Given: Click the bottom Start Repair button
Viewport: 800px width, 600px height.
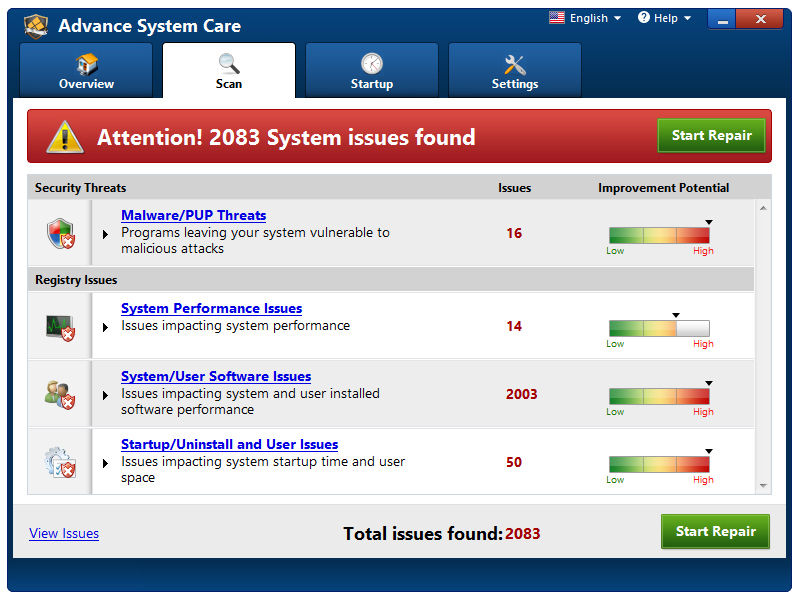Looking at the screenshot, I should coord(715,531).
